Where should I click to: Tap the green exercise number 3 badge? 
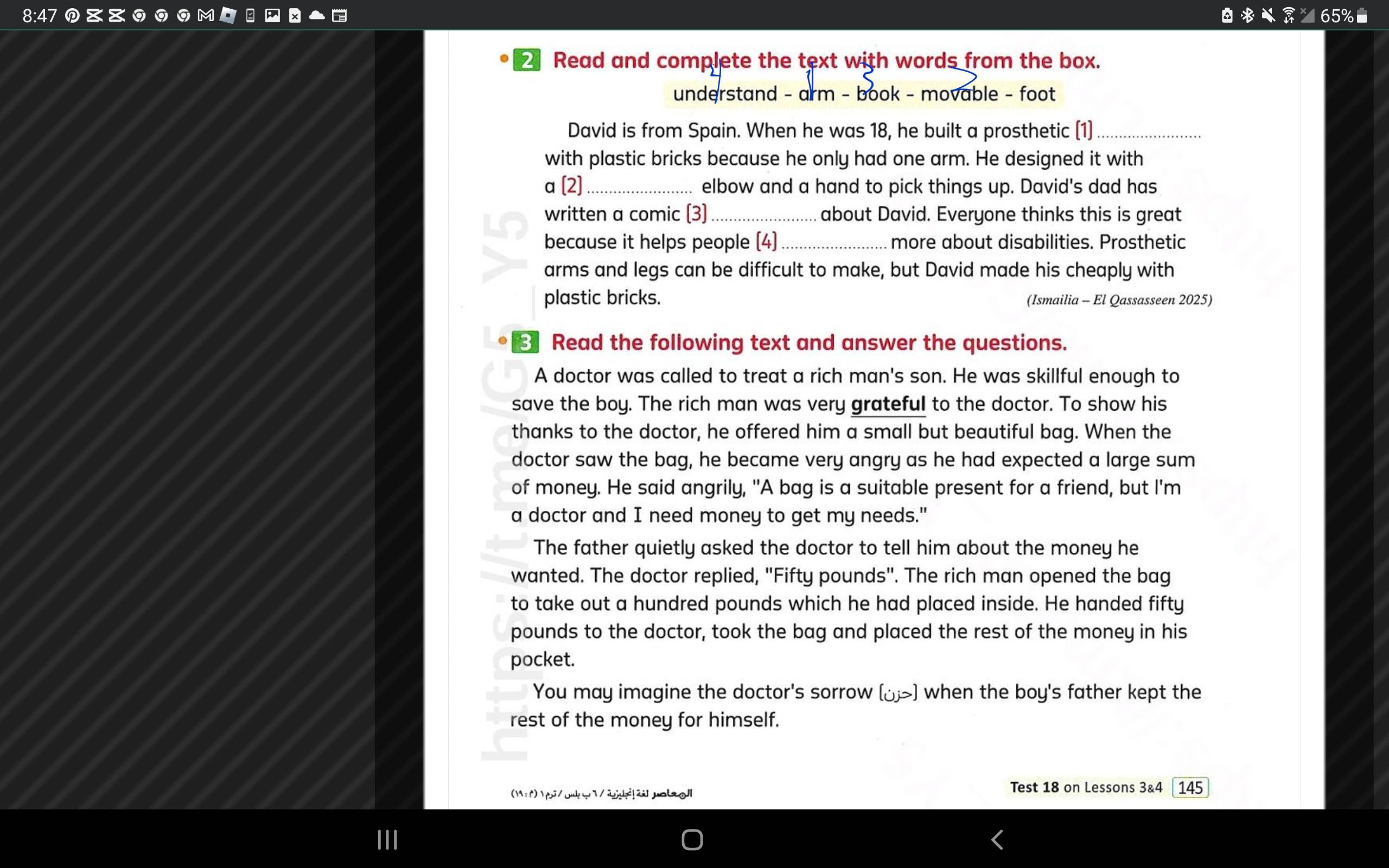[525, 343]
